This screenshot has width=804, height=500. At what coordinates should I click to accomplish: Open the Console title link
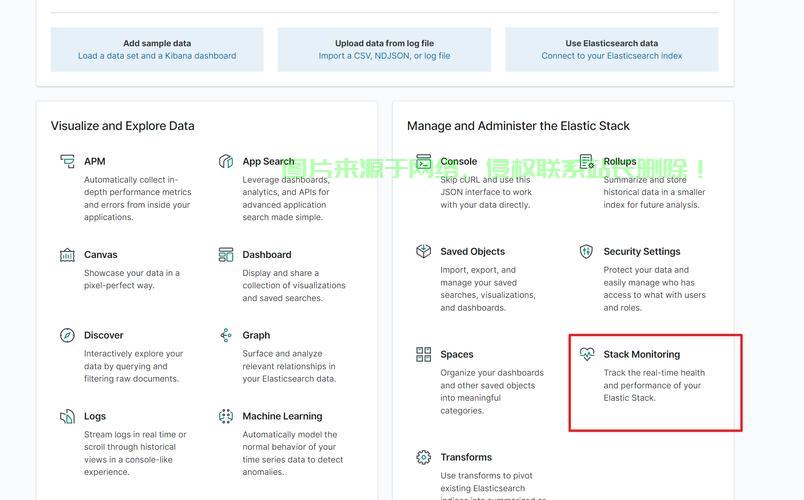pyautogui.click(x=458, y=162)
